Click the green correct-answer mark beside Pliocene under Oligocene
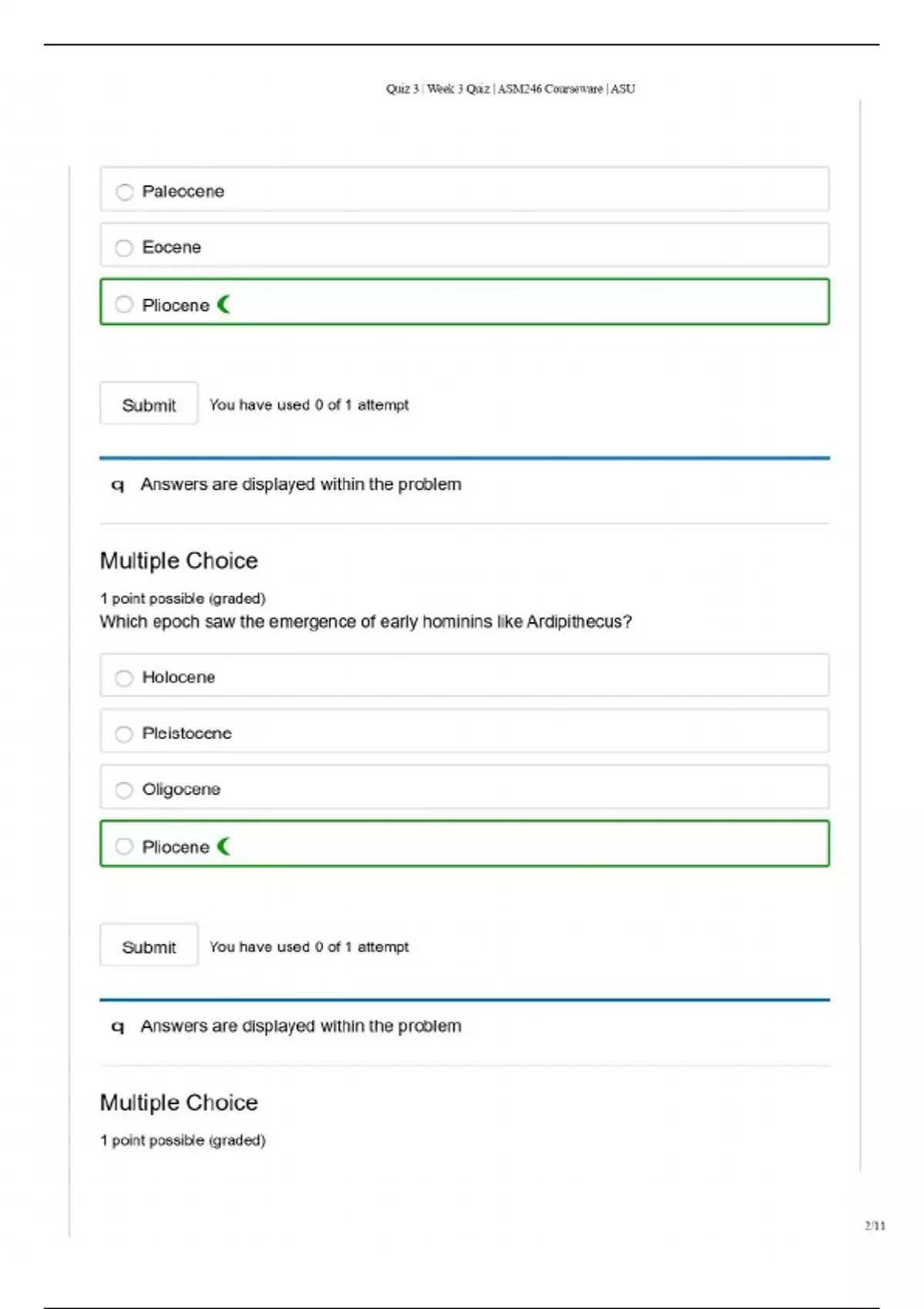Image resolution: width=924 pixels, height=1309 pixels. click(x=224, y=847)
